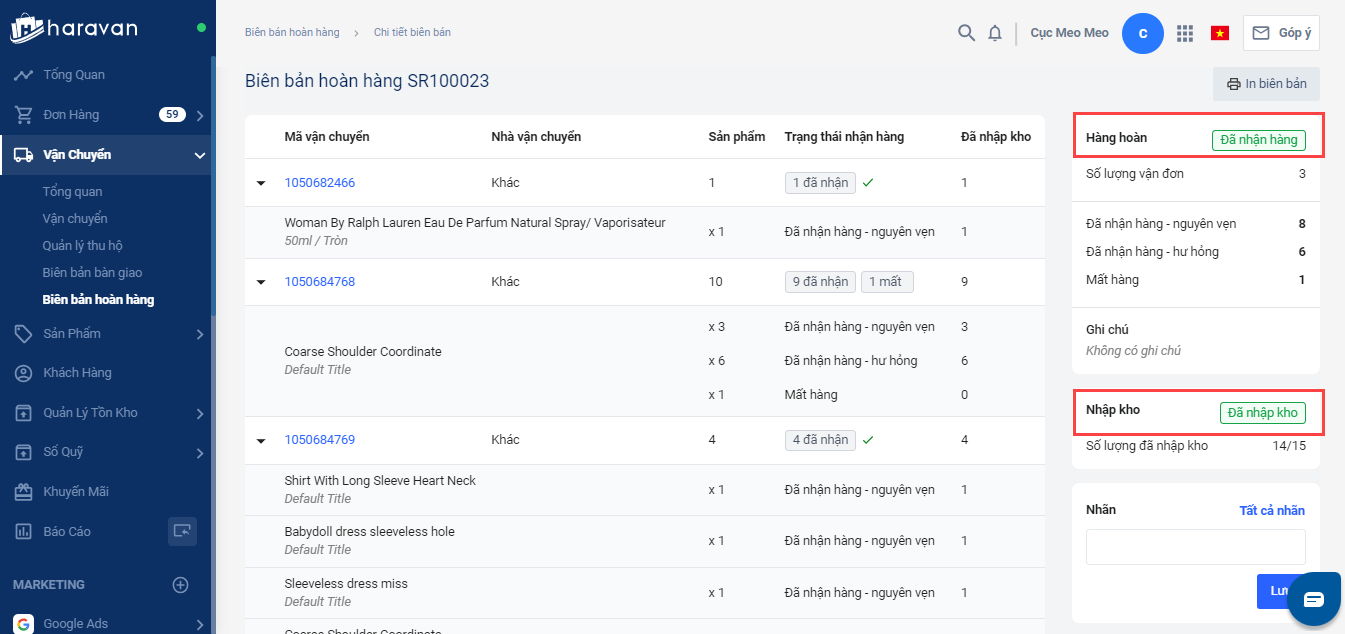The width and height of the screenshot is (1345, 634).
Task: Click the search magnifier icon
Action: (x=966, y=33)
